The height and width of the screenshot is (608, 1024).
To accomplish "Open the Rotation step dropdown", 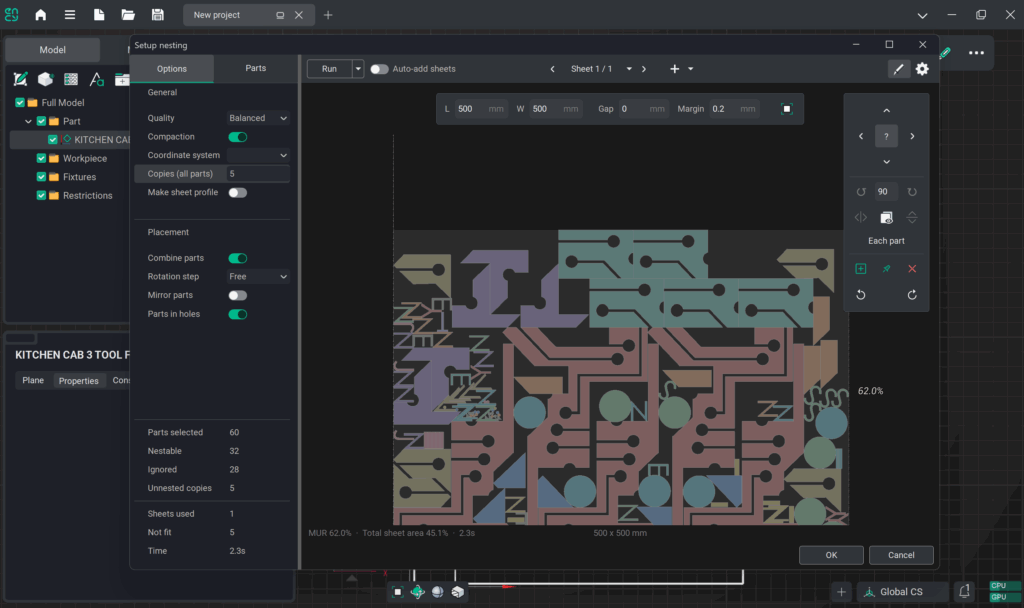I will pos(258,277).
